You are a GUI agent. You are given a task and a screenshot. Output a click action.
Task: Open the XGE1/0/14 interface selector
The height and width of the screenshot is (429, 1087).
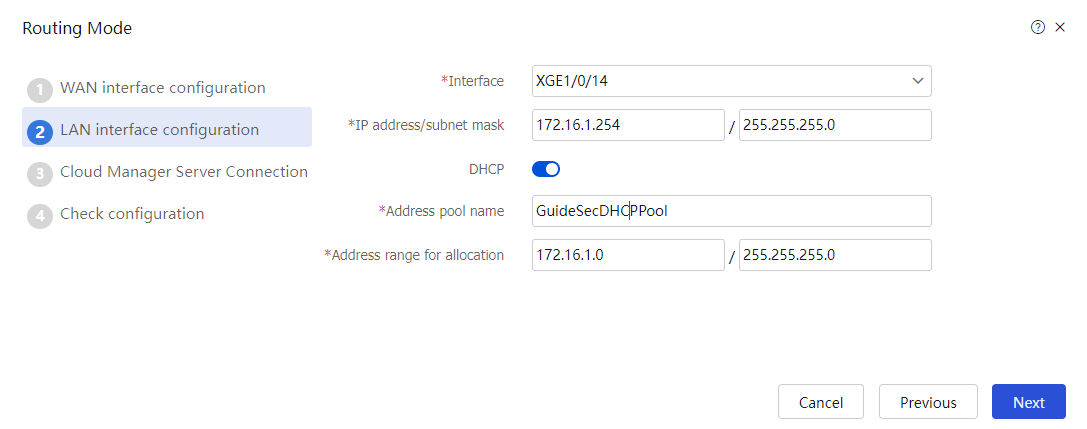(731, 81)
